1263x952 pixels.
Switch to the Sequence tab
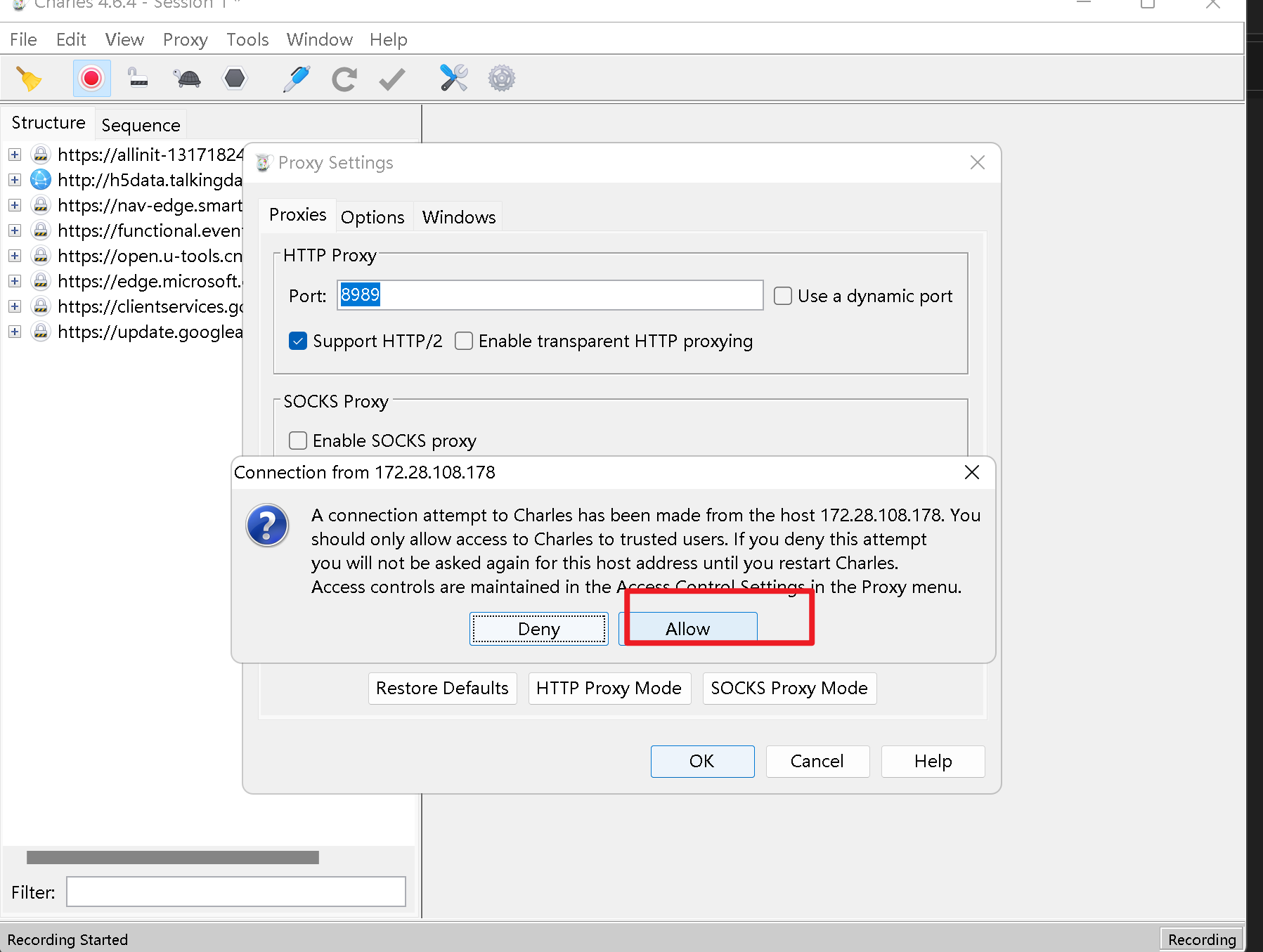pyautogui.click(x=141, y=125)
